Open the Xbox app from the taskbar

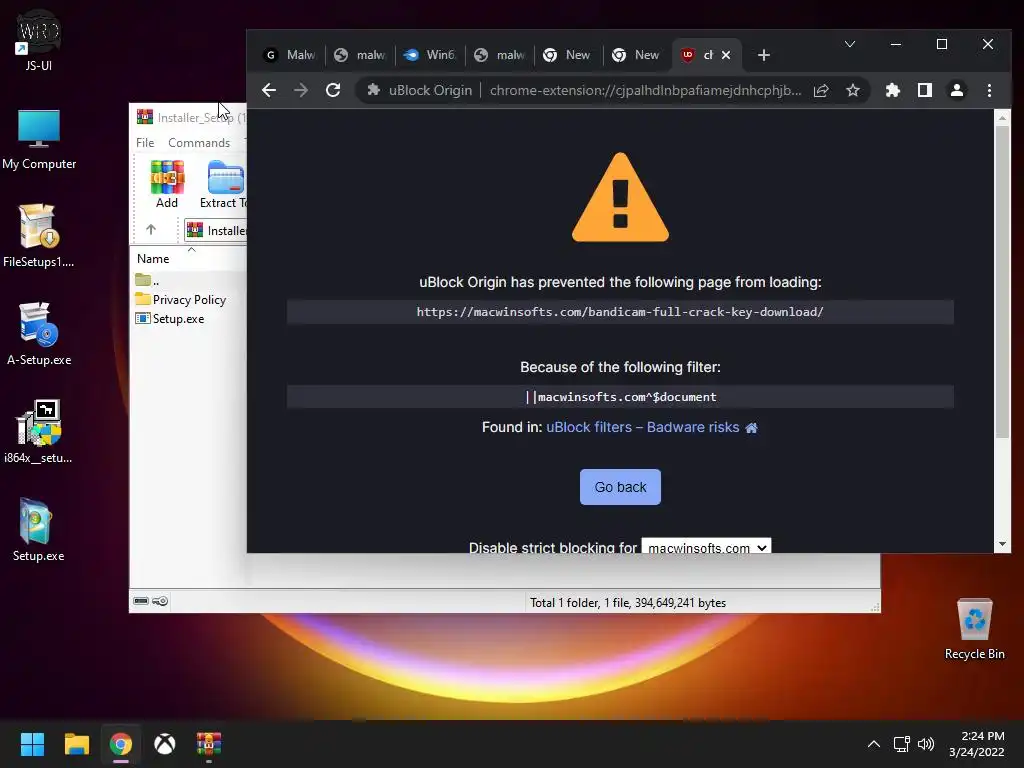click(165, 744)
